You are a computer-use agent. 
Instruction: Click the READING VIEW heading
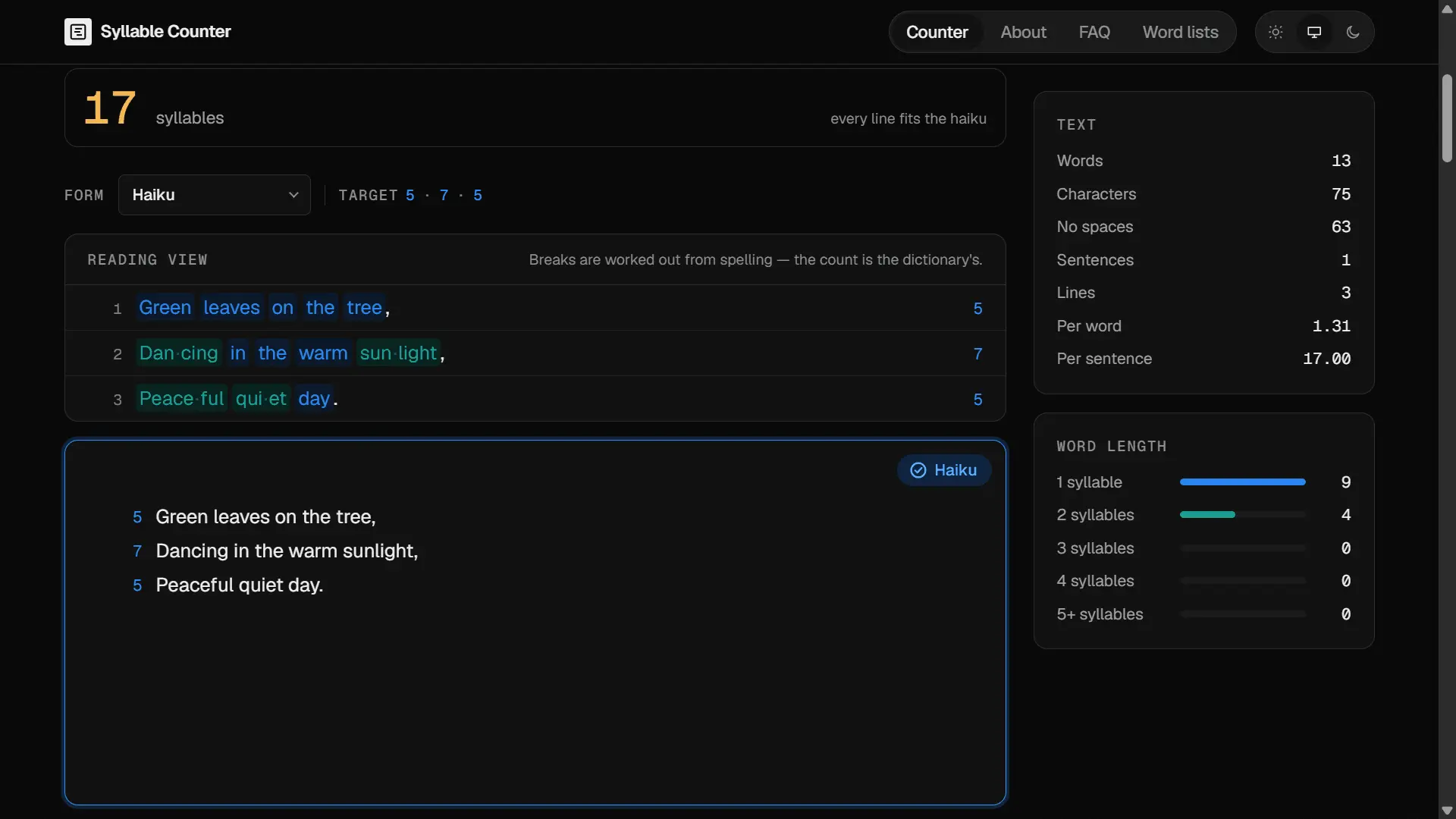tap(147, 260)
